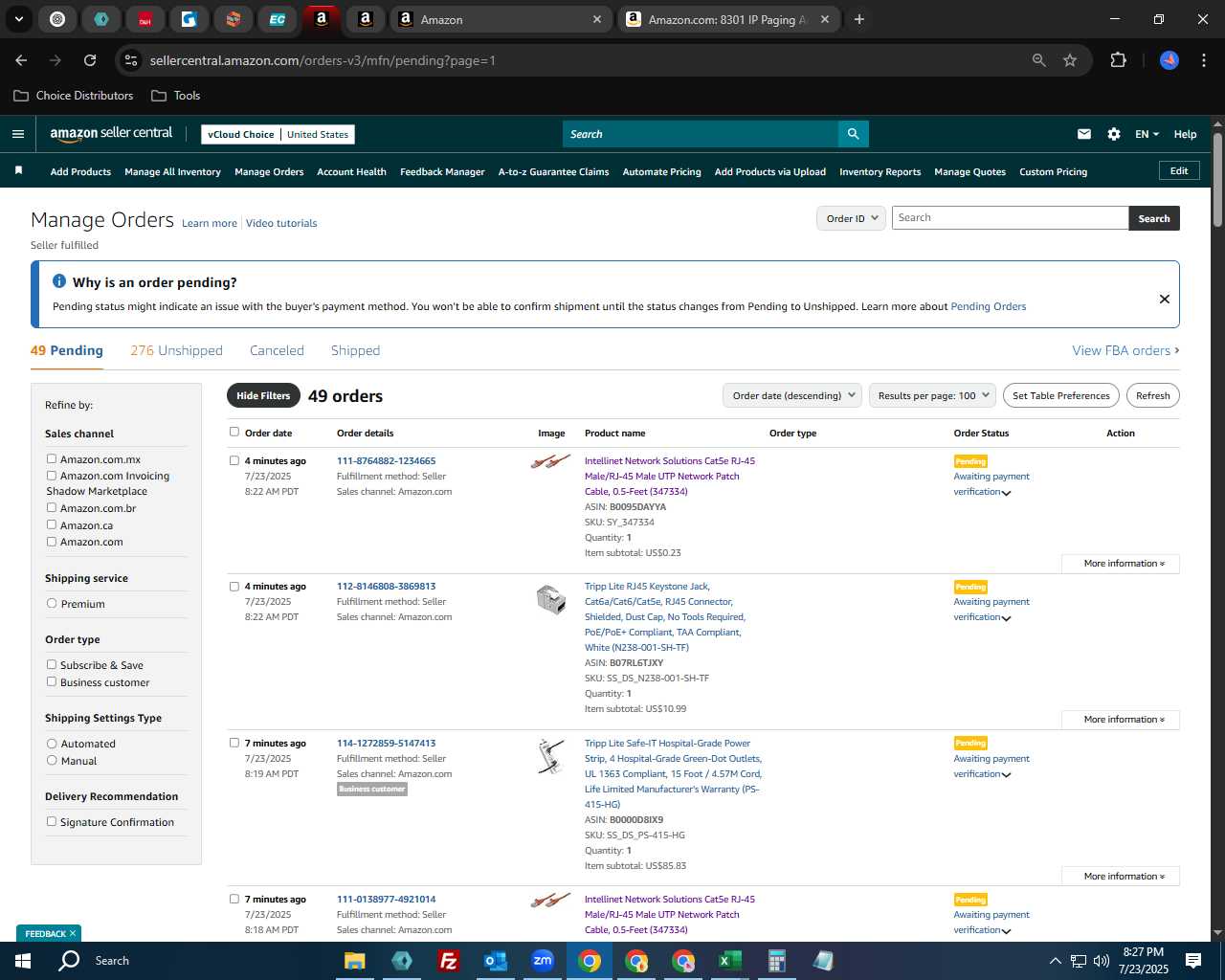
Task: Click the Cat5e patch cable thumbnail for order 111-8764882-1234665
Action: pyautogui.click(x=551, y=462)
